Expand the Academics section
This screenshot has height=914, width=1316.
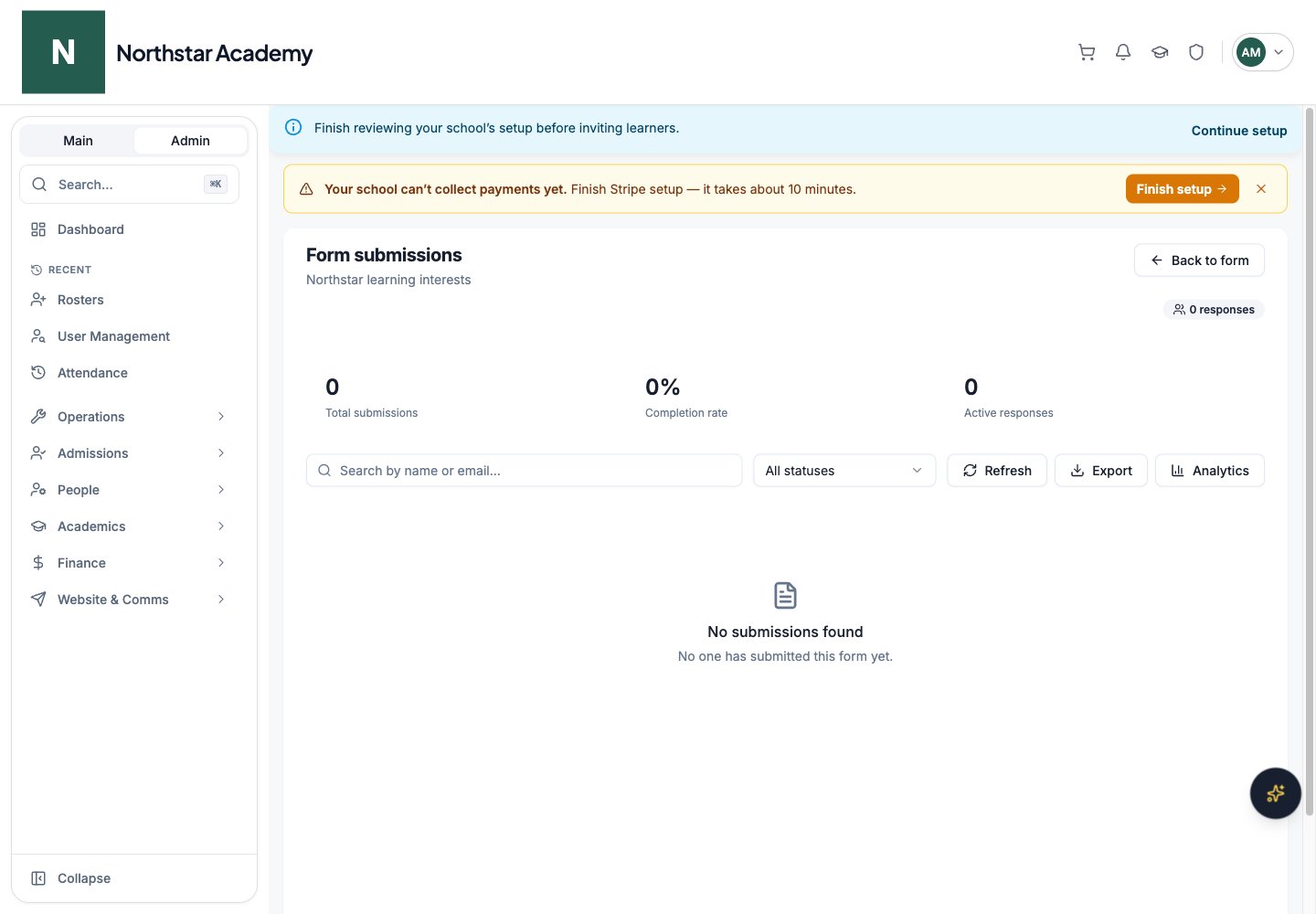coord(129,526)
